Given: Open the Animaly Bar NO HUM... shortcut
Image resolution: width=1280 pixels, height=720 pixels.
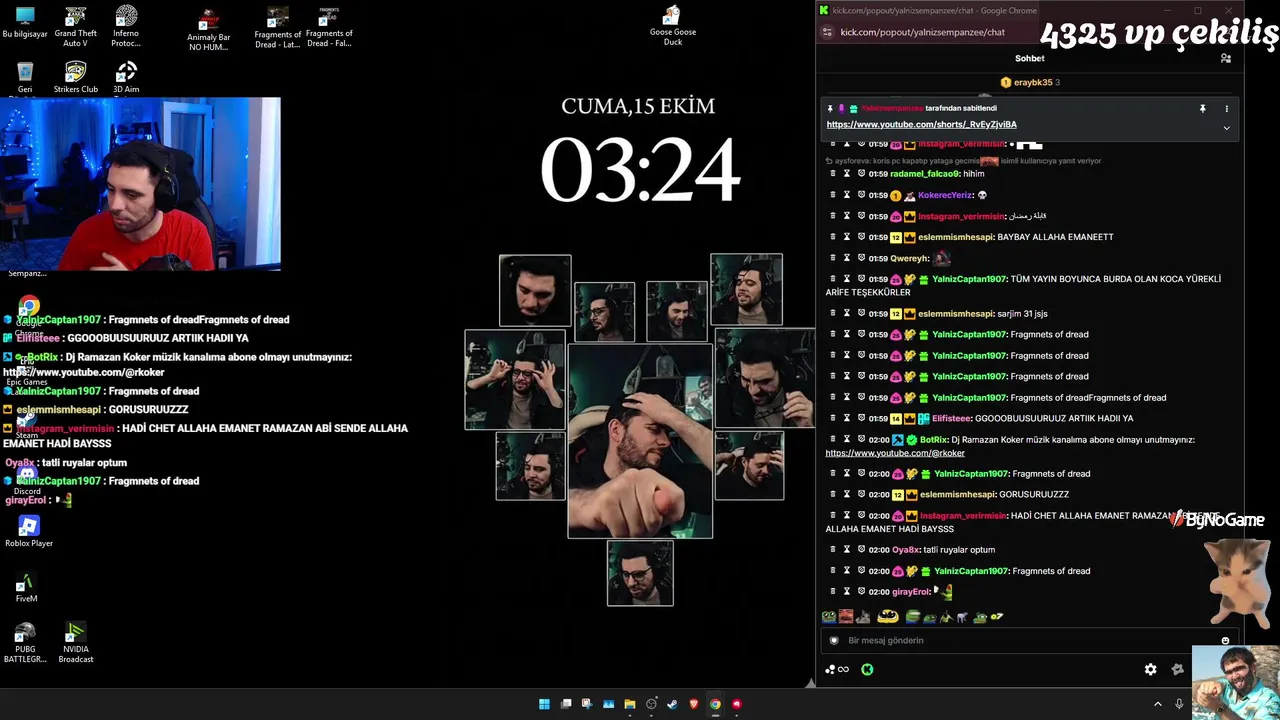Looking at the screenshot, I should [208, 31].
